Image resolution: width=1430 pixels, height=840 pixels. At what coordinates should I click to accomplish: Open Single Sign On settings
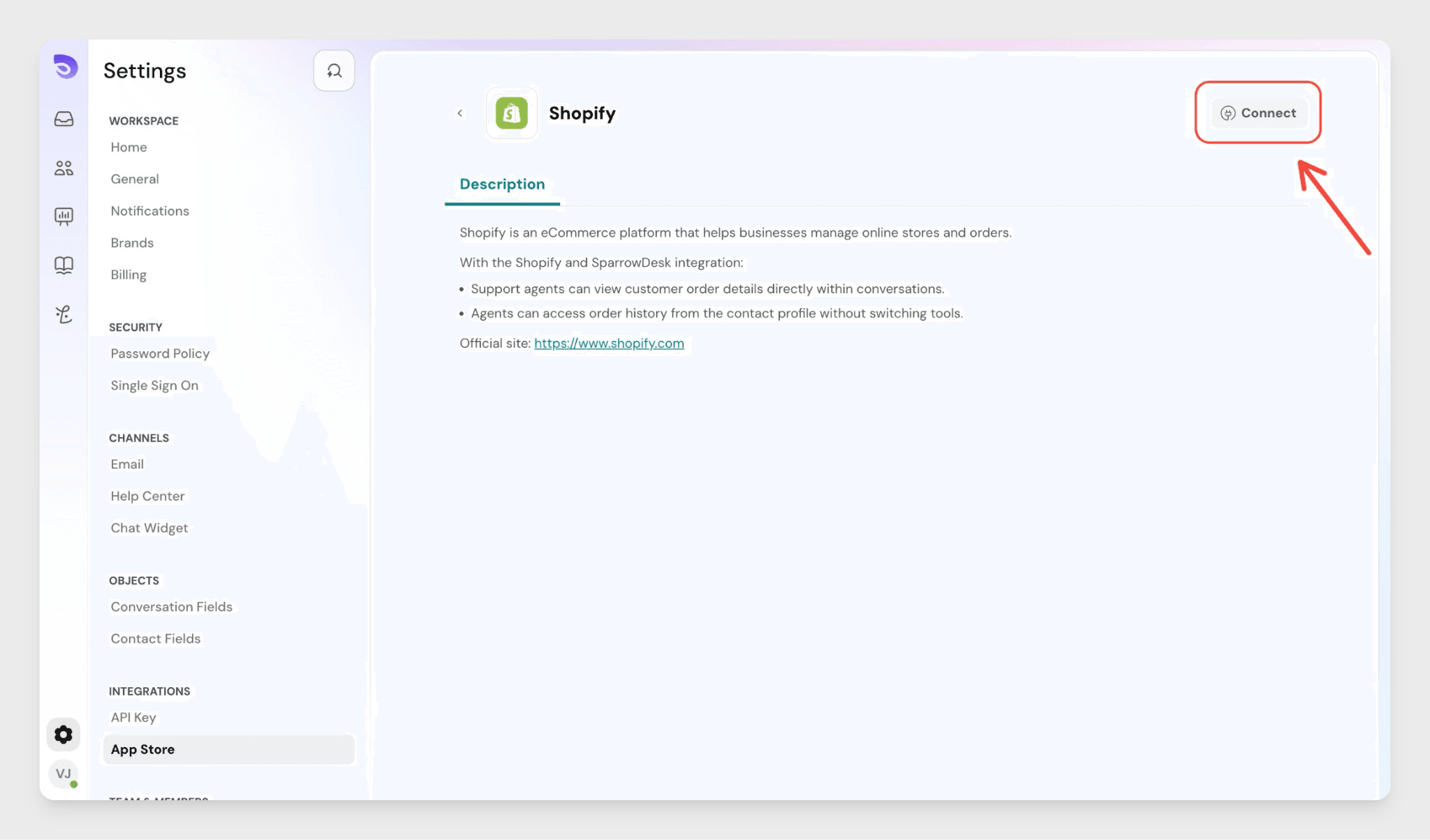[x=154, y=385]
